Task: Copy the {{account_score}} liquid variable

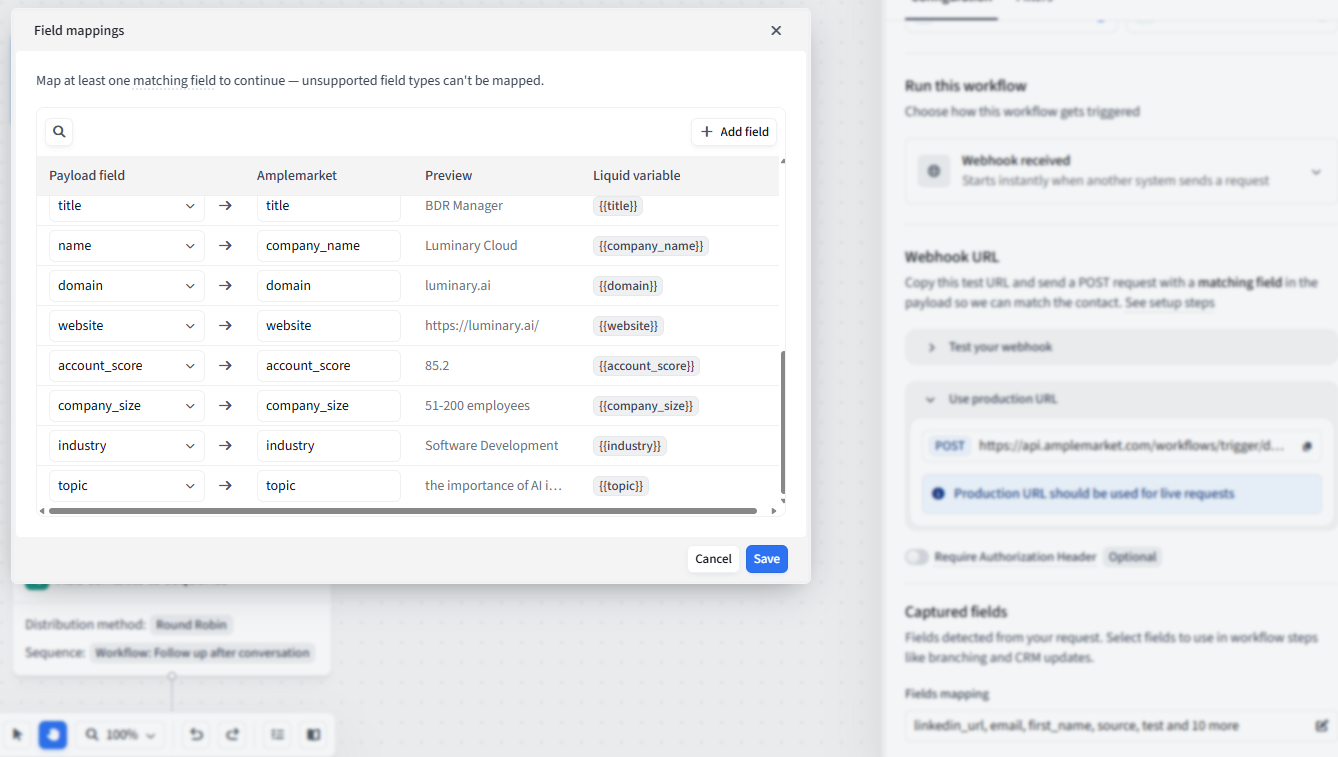Action: 646,366
